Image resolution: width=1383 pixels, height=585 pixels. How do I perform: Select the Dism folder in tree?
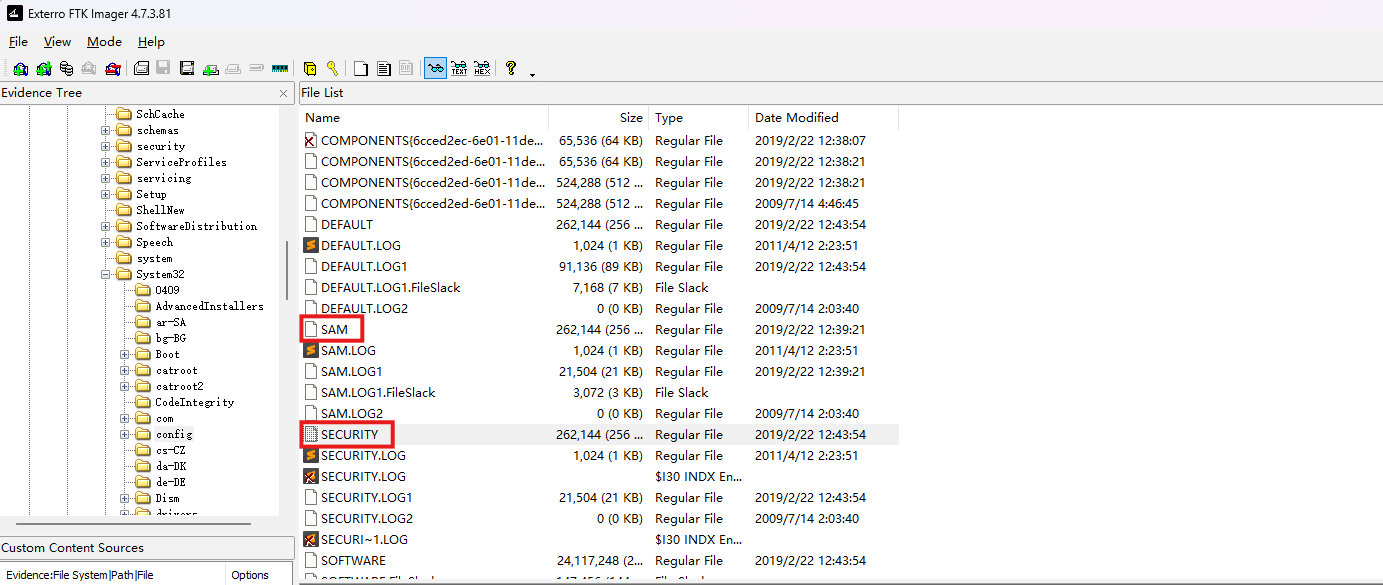[x=167, y=498]
